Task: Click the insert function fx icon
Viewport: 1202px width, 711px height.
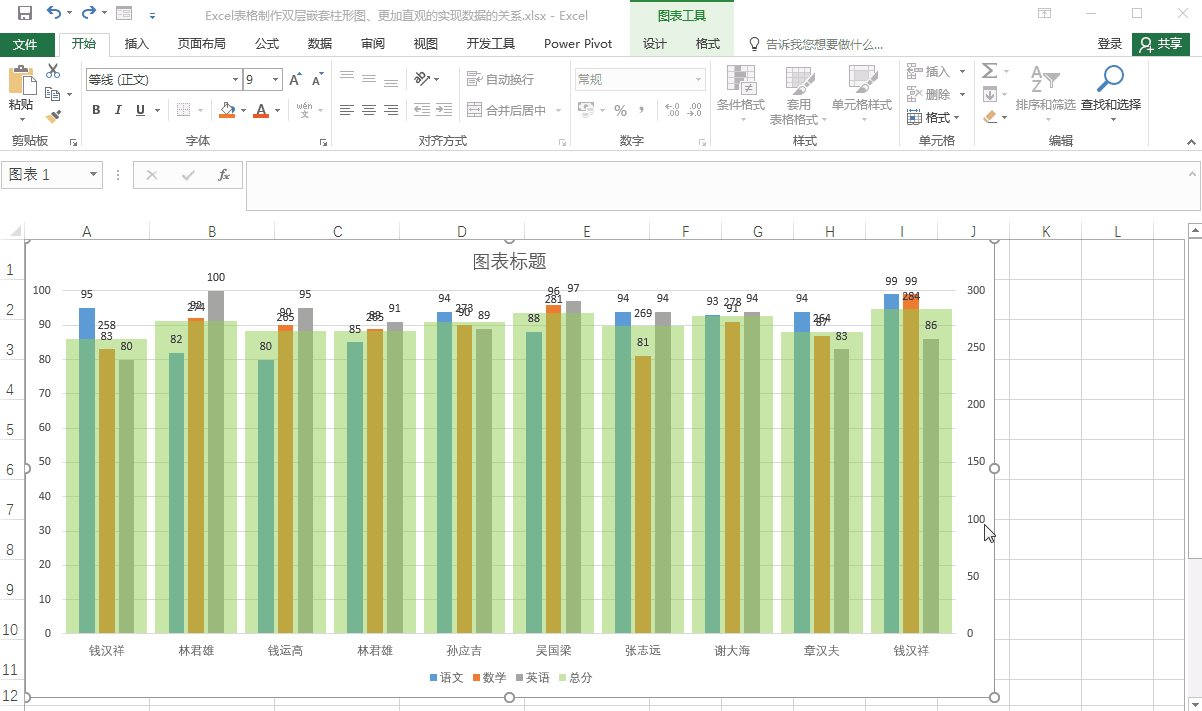Action: (224, 175)
